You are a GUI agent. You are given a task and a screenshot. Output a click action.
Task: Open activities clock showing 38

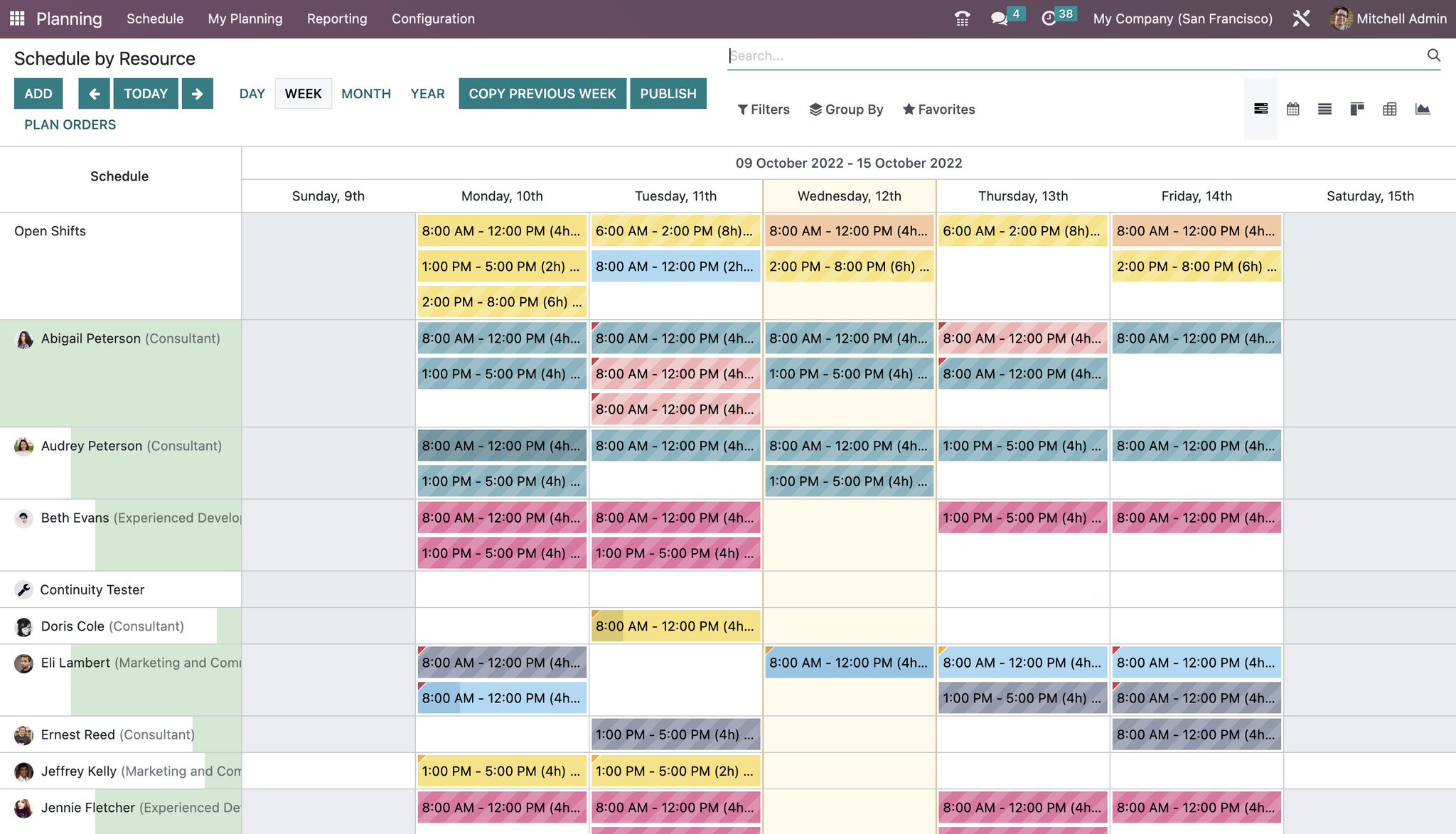click(x=1054, y=18)
